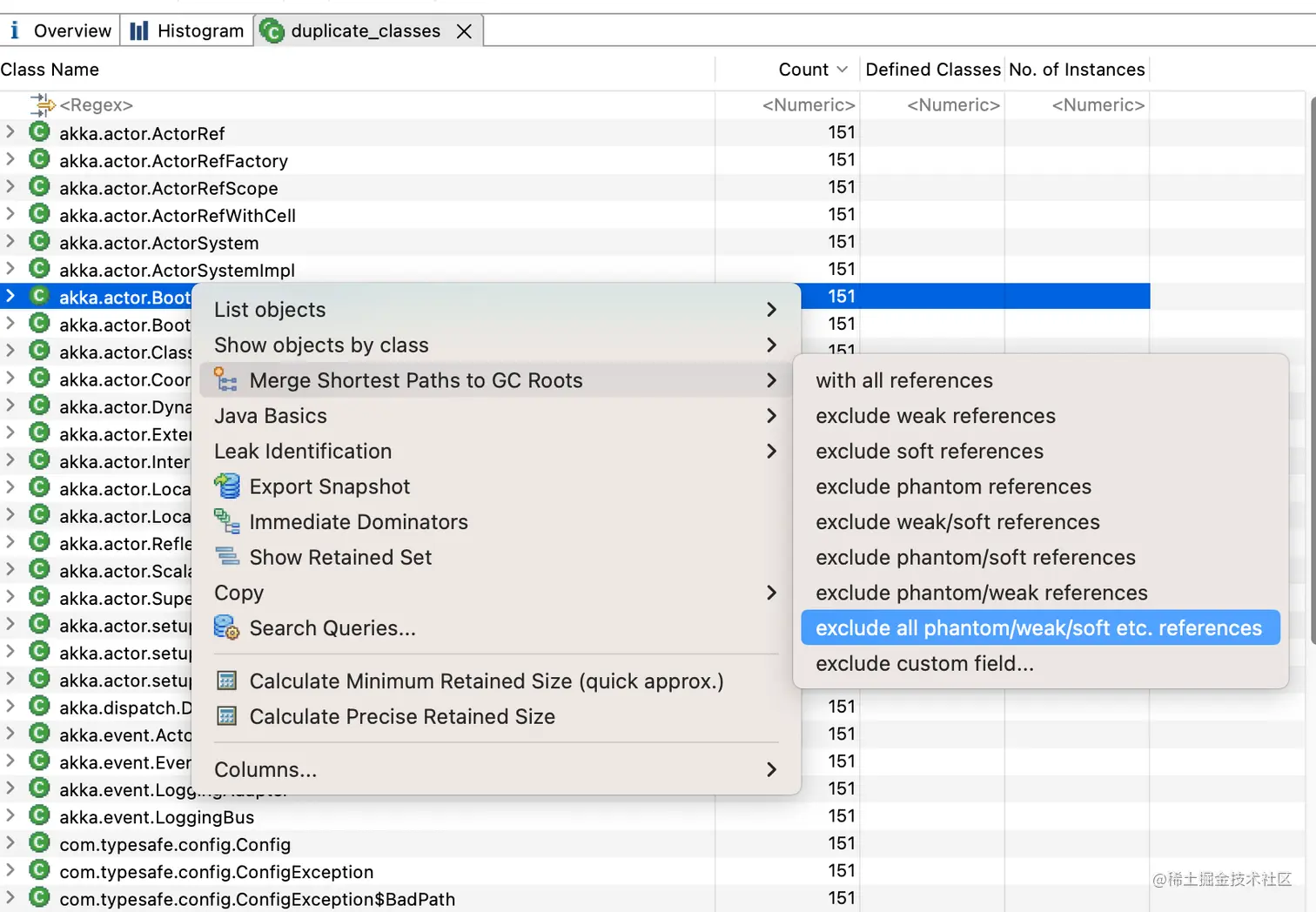Select exclude all phantom/weak/soft etc. references

(1038, 628)
